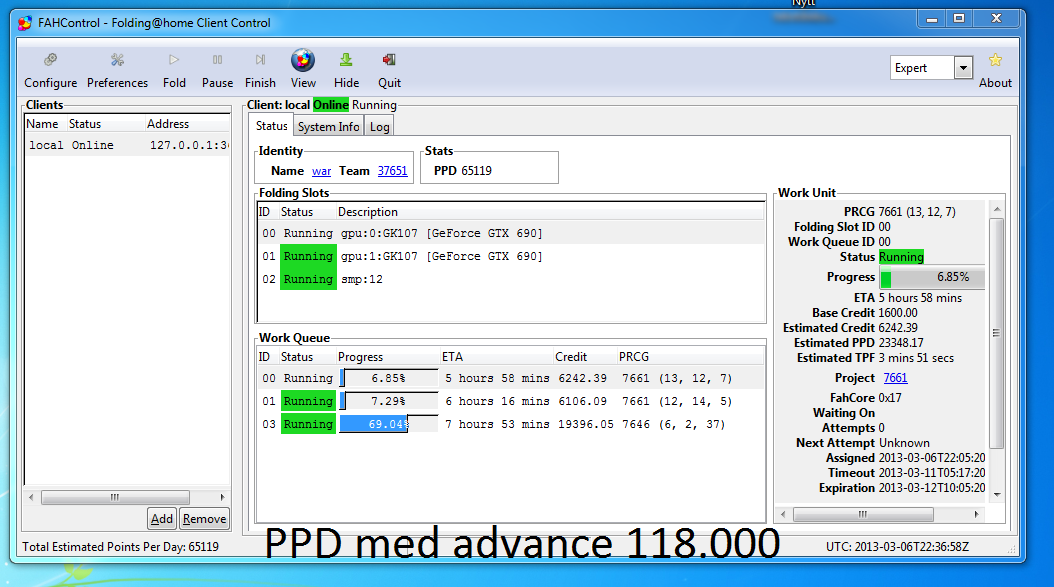Screen dimensions: 1054x587
Task: Select folding slot 00 GeForce GTX 690
Action: [x=511, y=233]
